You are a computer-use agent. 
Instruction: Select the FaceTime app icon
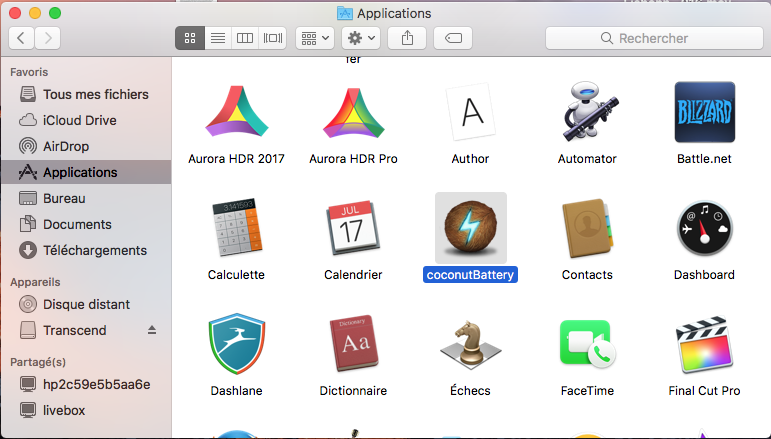(588, 344)
